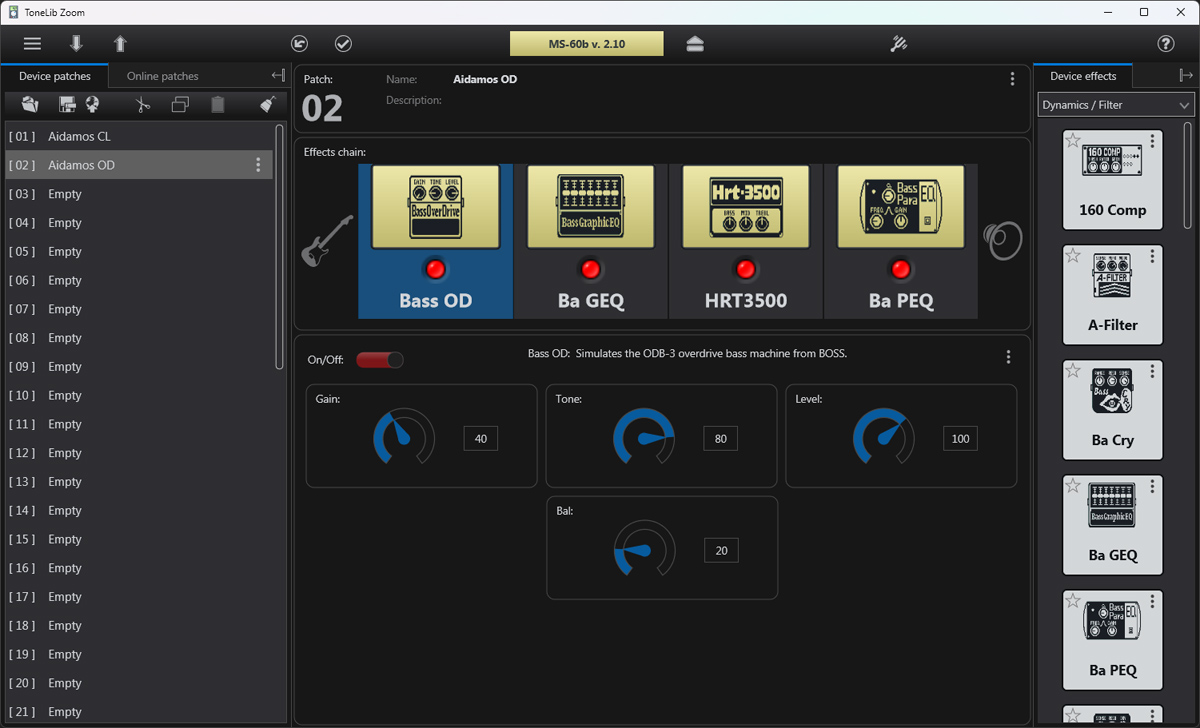Adjust the Bal knob
Viewport: 1200px width, 728px height.
(644, 549)
